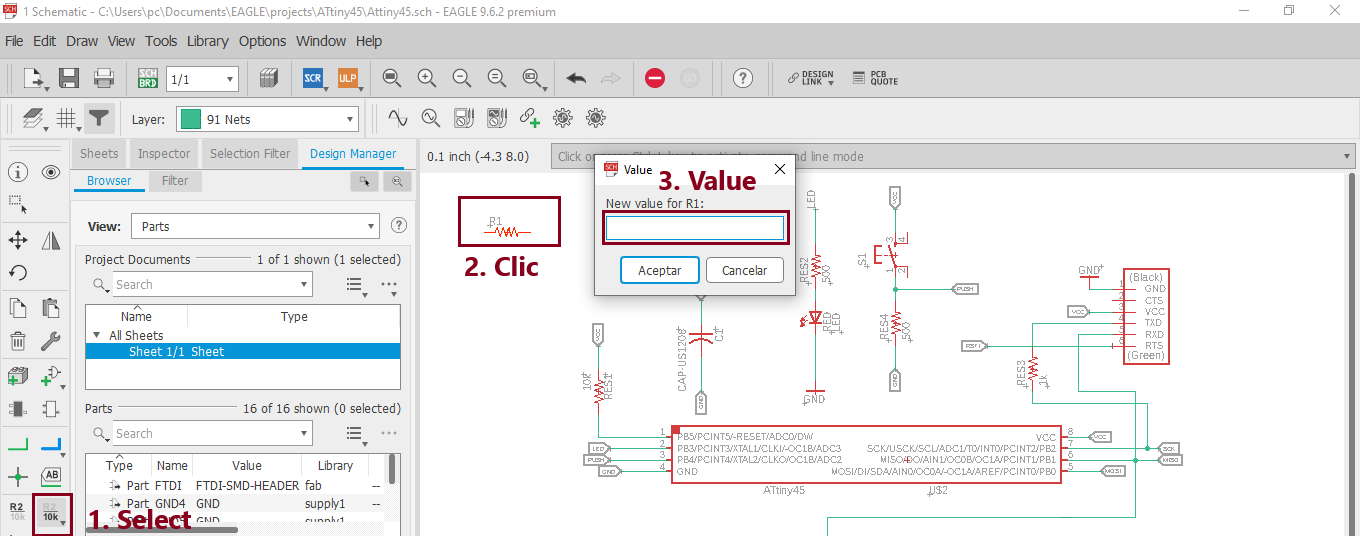Image resolution: width=1360 pixels, height=536 pixels.
Task: Open the SCR script dropdown
Action: (x=328, y=88)
